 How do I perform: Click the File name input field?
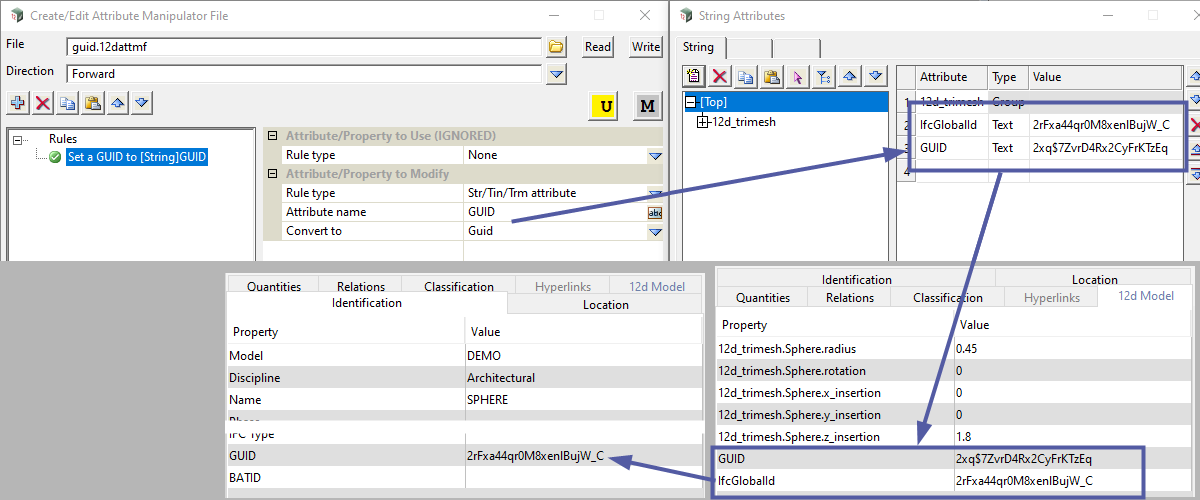coord(304,47)
